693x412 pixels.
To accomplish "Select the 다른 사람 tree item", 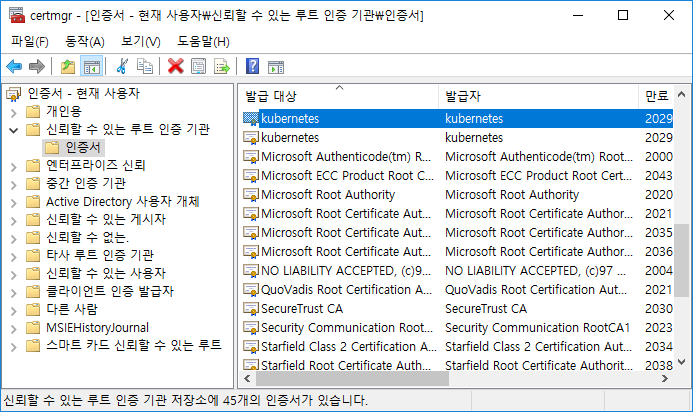I will click(x=71, y=309).
